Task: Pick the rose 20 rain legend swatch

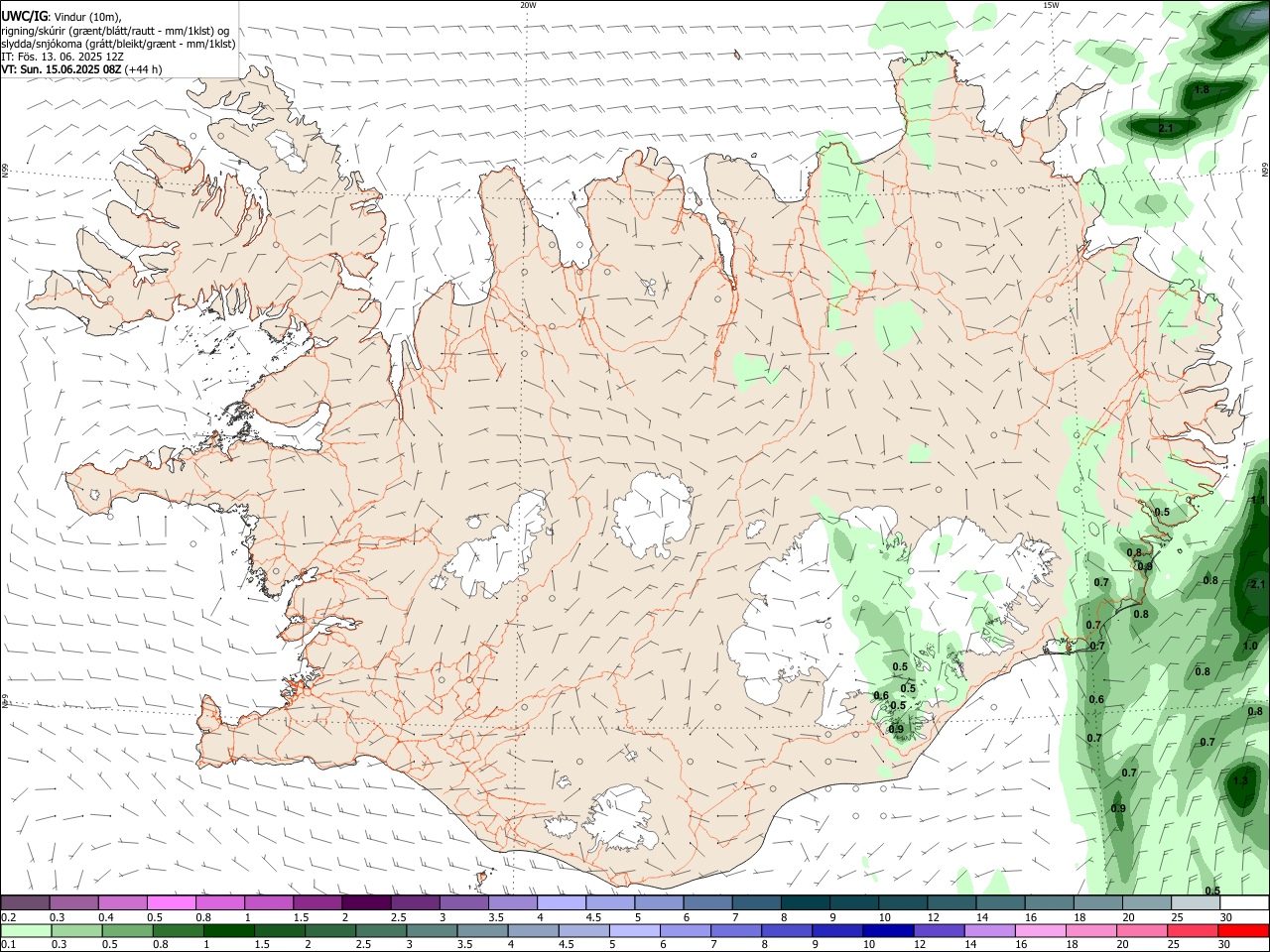Action: [1143, 931]
